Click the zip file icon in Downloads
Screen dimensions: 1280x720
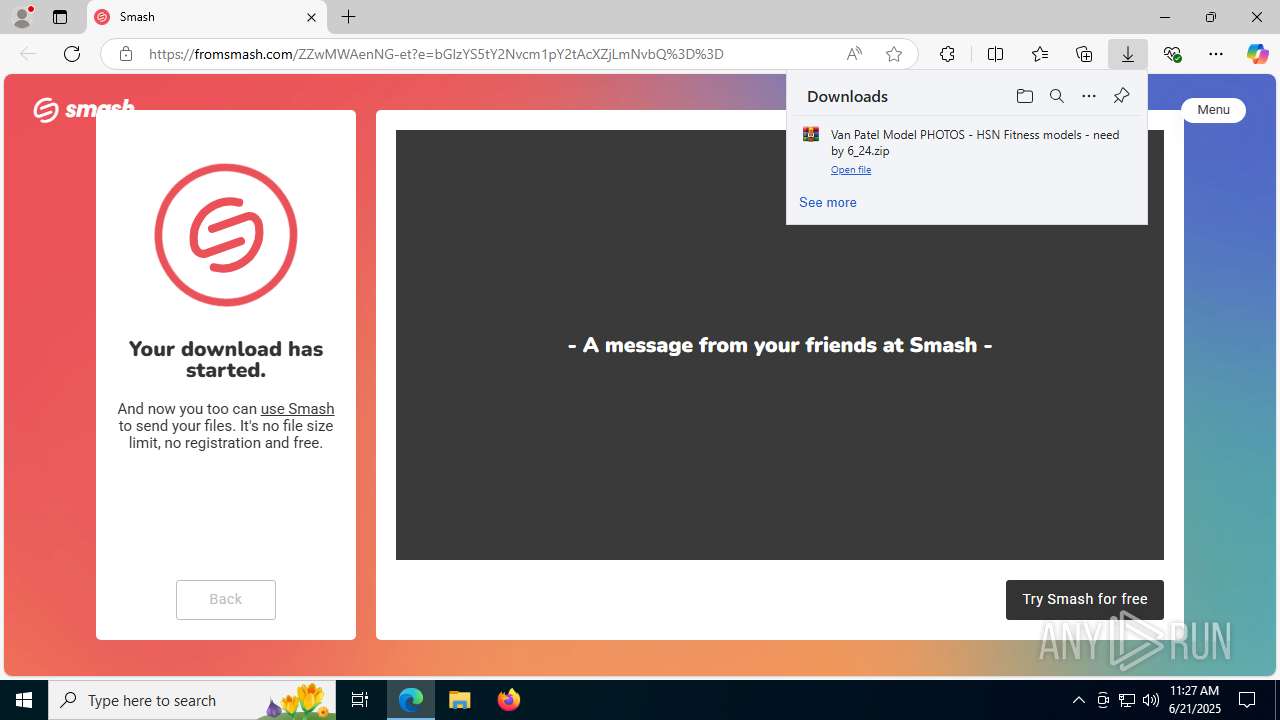point(811,135)
